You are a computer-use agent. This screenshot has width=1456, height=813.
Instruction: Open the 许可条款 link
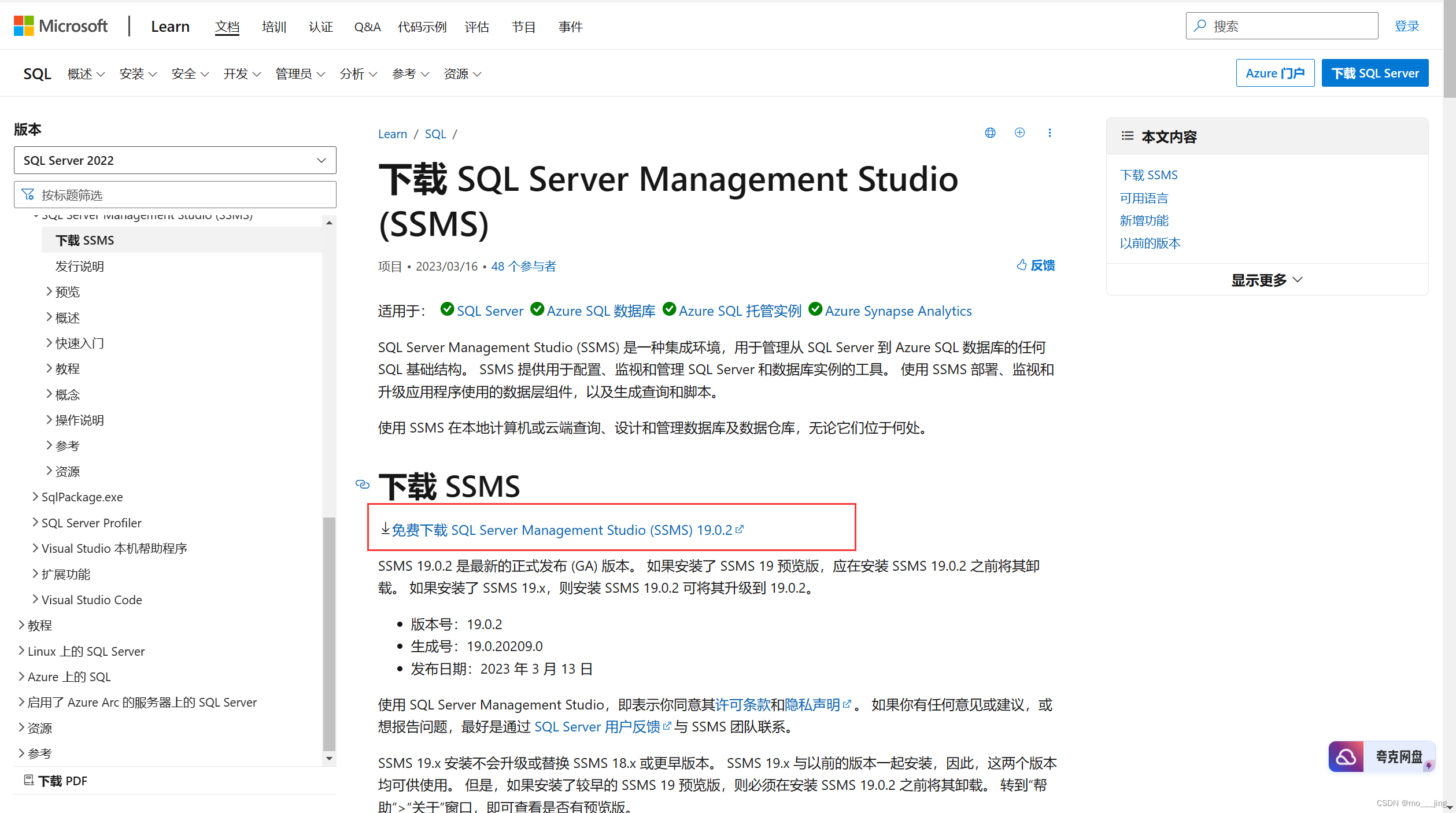[742, 704]
